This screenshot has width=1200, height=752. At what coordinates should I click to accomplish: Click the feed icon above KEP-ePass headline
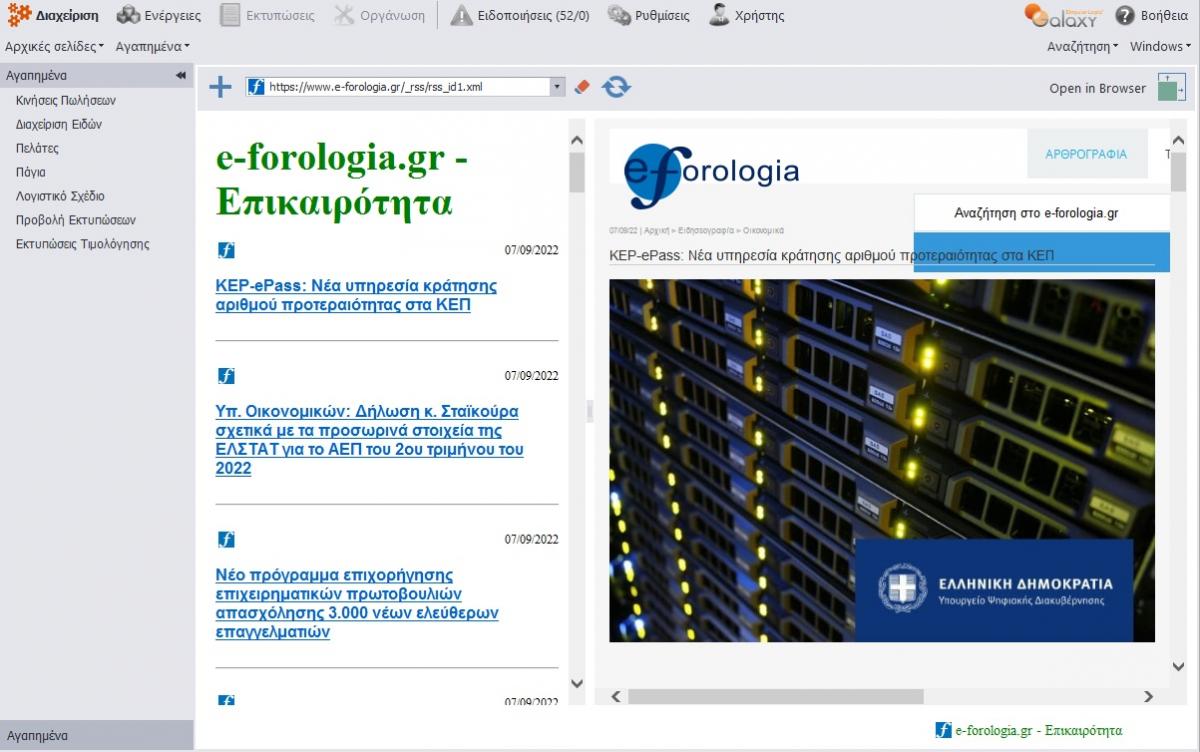[x=226, y=250]
